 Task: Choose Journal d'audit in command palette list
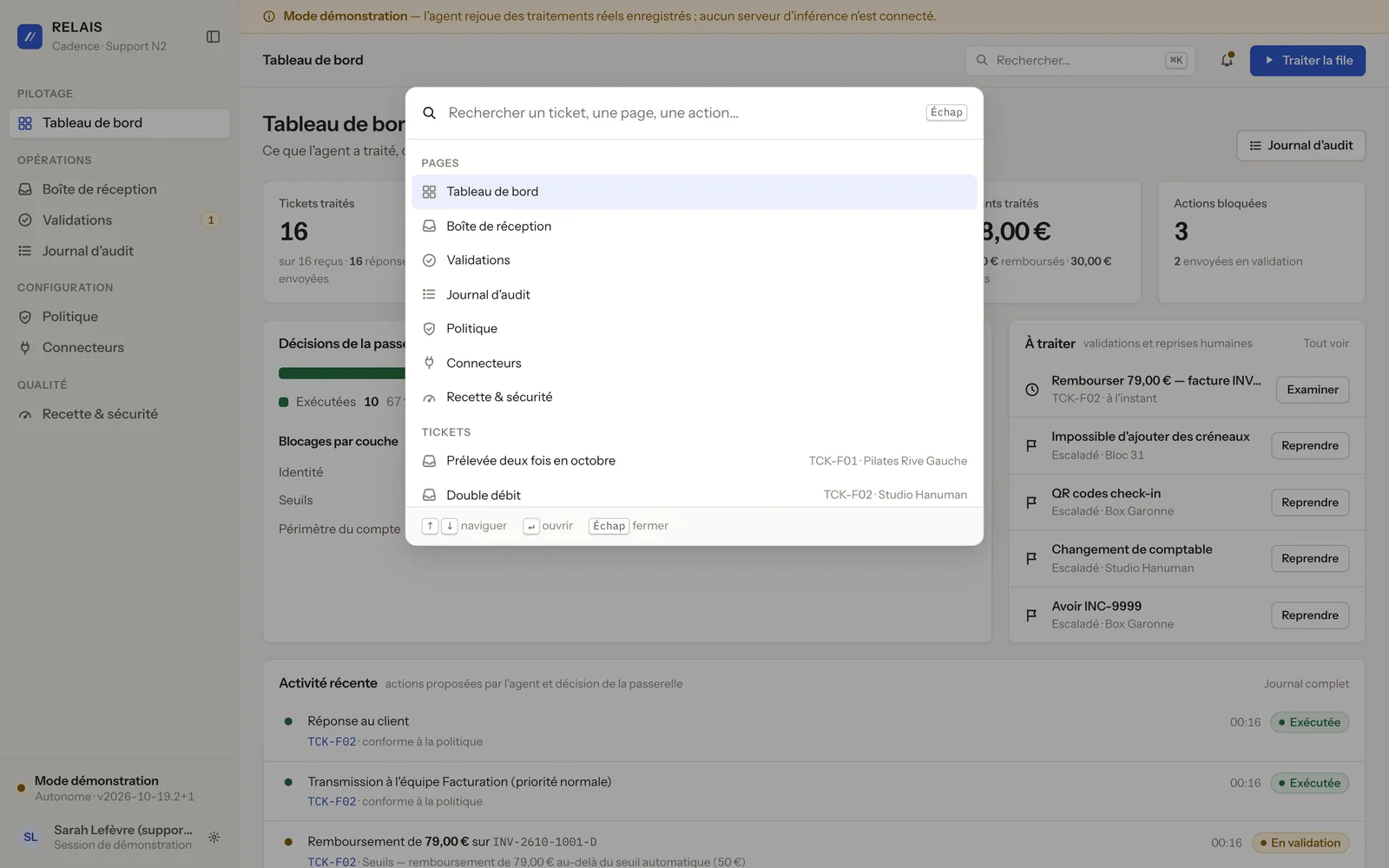694,295
